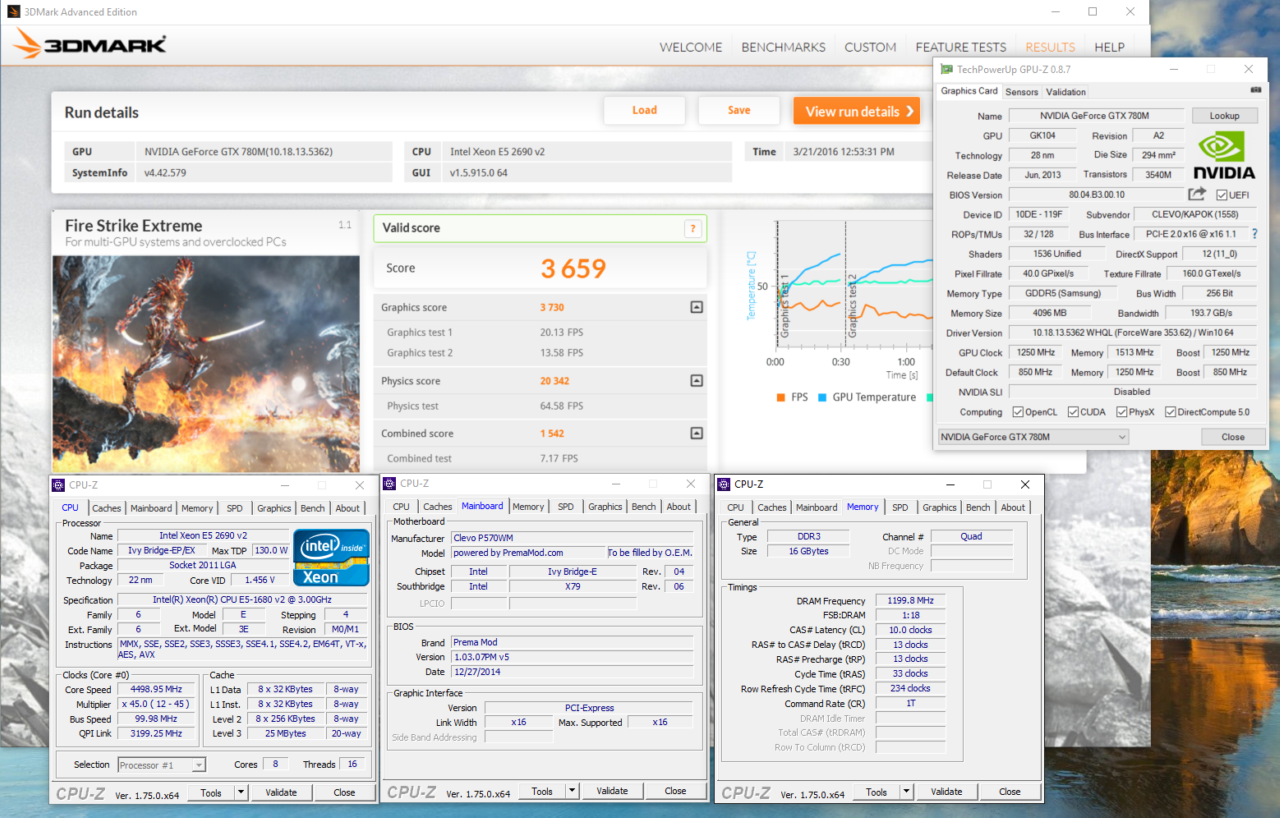
Task: Click the overall score value 3 659
Action: pyautogui.click(x=573, y=268)
